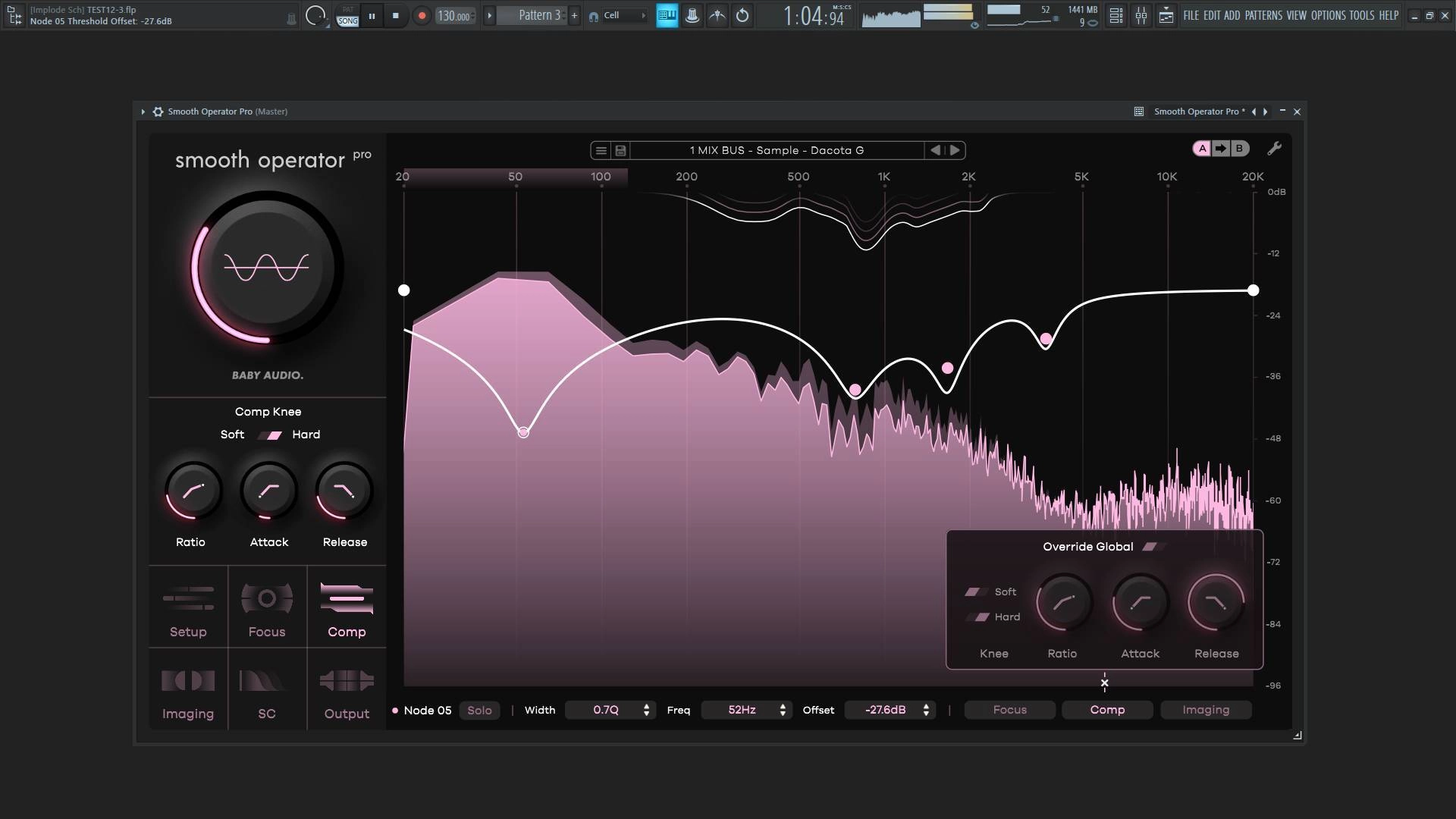The height and width of the screenshot is (819, 1456).
Task: Expand plugin window options arrow
Action: (x=143, y=111)
